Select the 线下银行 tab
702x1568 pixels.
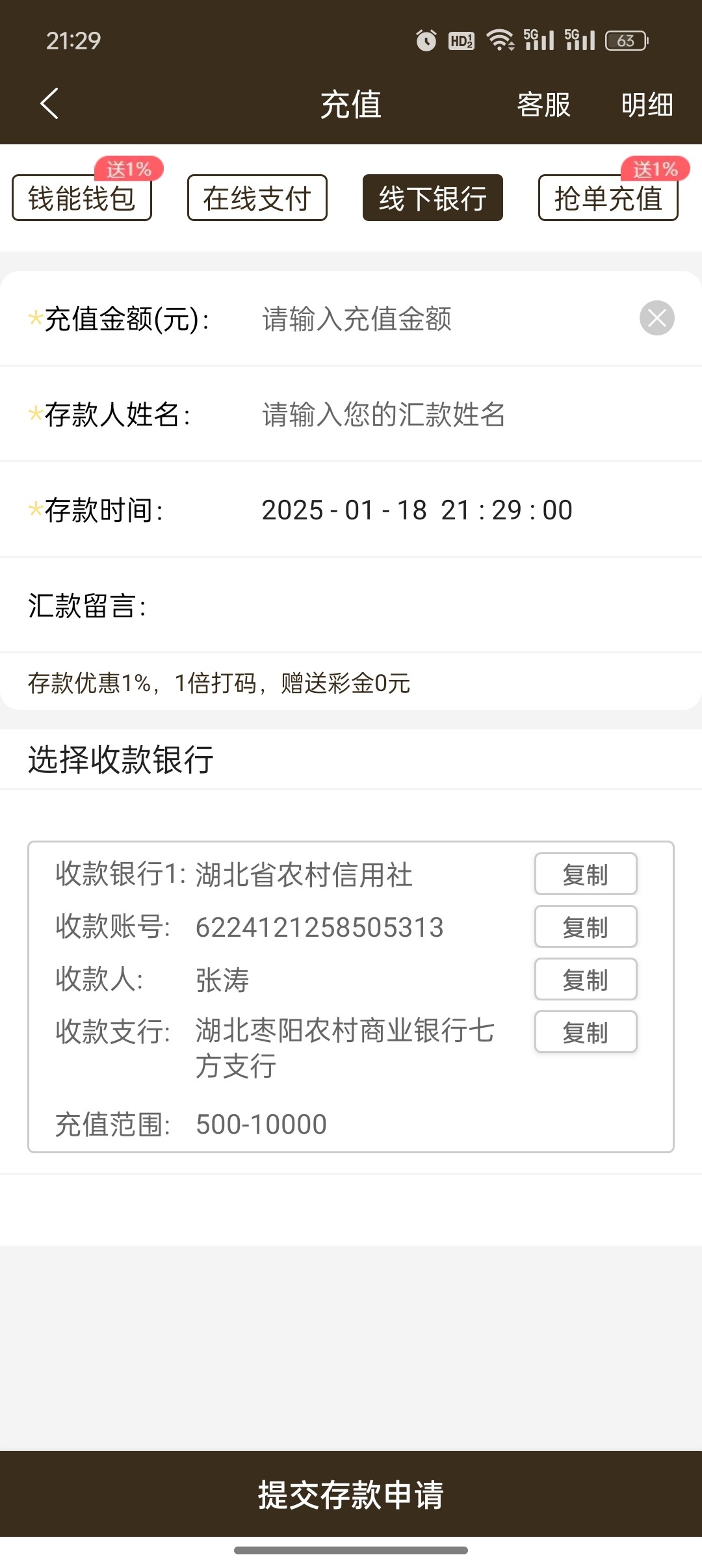433,198
